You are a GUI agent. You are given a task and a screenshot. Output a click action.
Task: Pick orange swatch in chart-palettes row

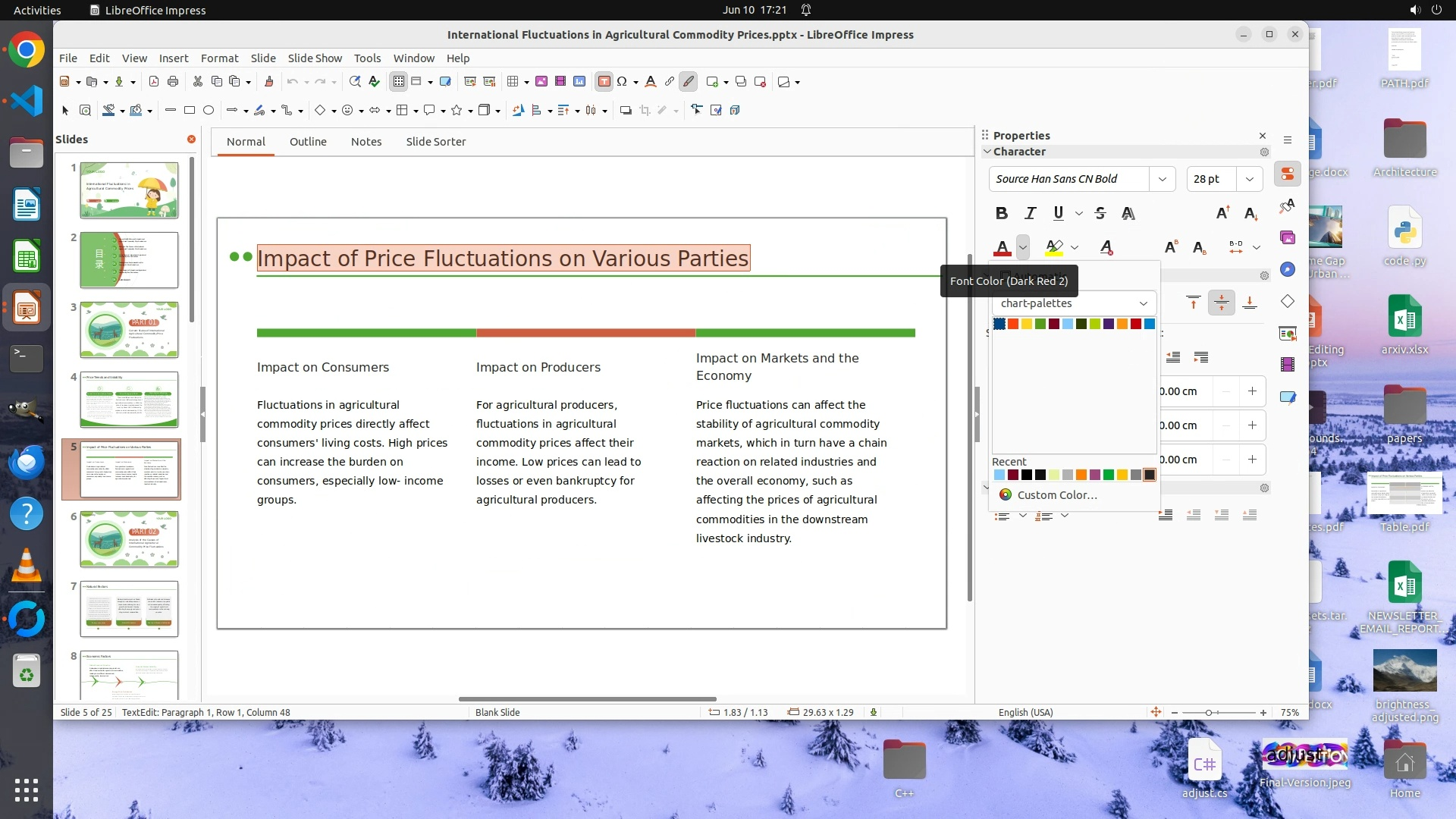tap(1122, 324)
